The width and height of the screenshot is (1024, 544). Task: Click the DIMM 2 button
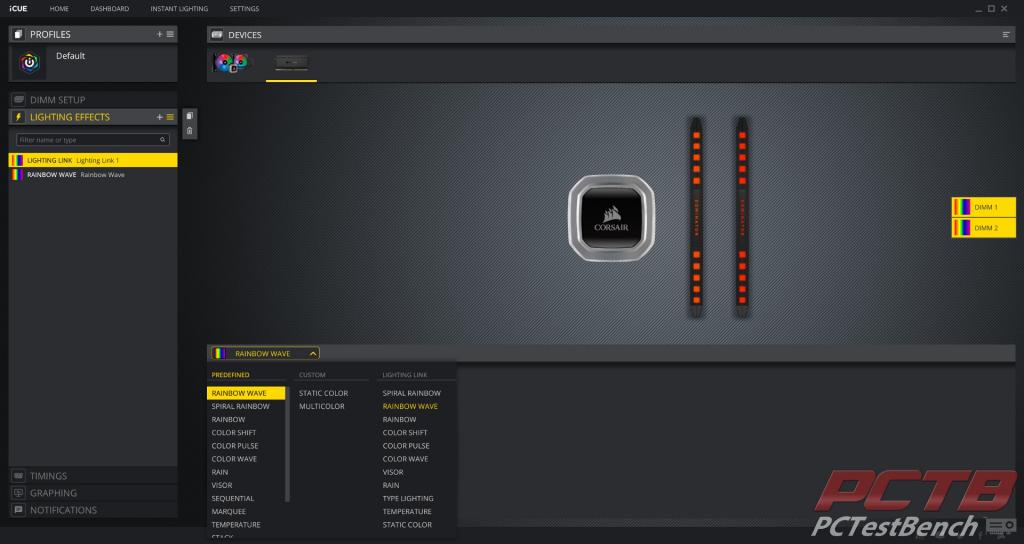pos(984,228)
